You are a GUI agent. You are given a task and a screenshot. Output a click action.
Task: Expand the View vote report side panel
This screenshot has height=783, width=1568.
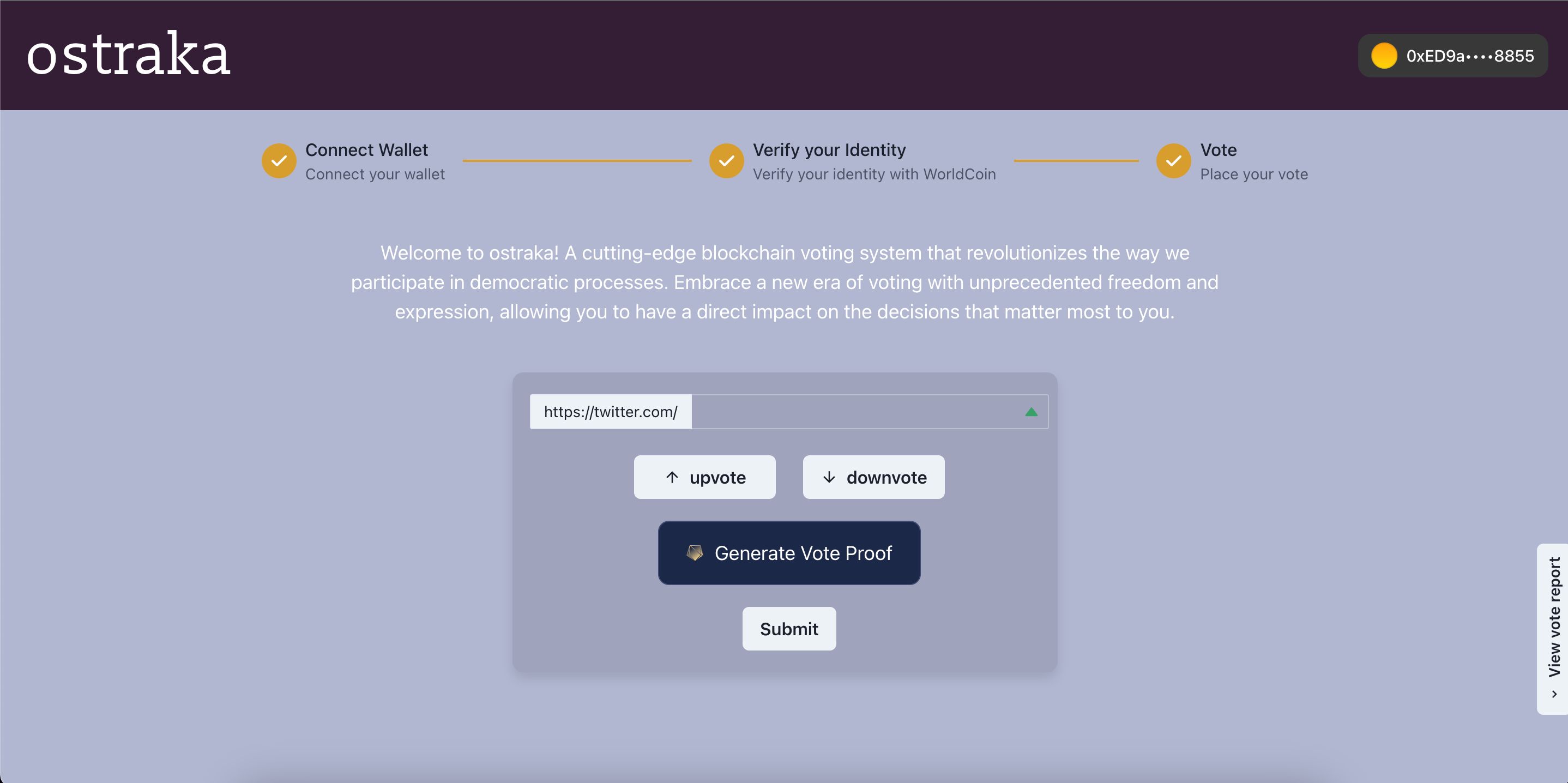point(1553,629)
